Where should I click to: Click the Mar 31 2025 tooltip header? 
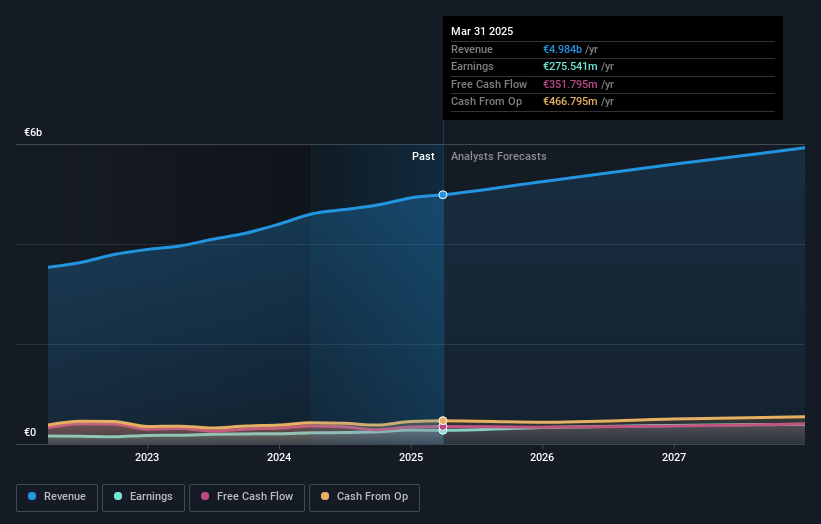pyautogui.click(x=482, y=31)
